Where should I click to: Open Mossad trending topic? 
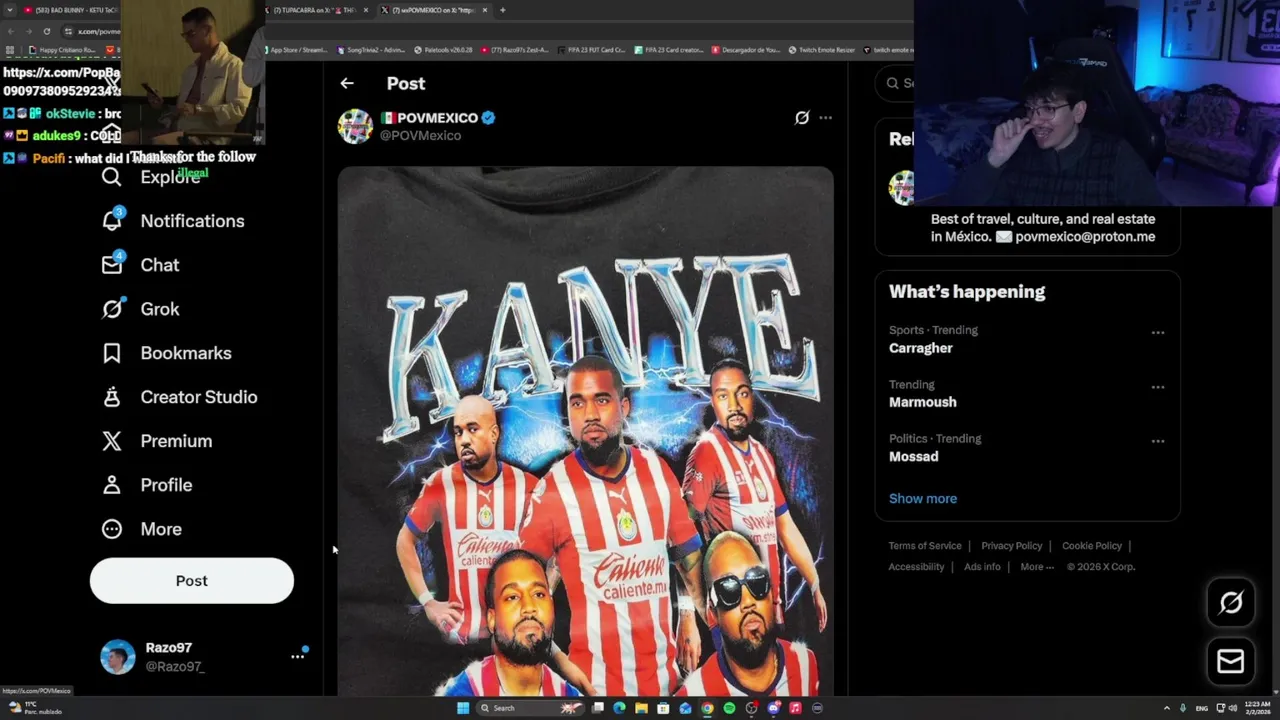click(914, 456)
